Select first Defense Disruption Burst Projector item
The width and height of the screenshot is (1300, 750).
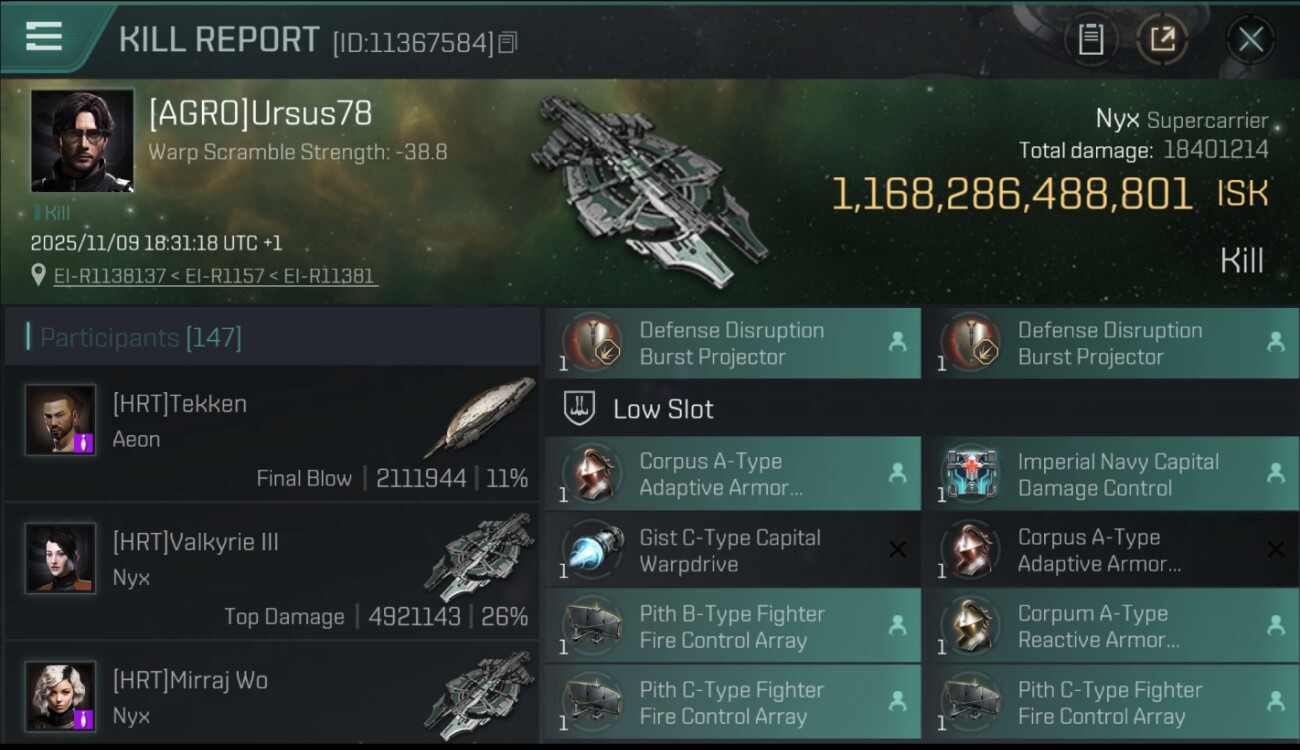[x=732, y=343]
